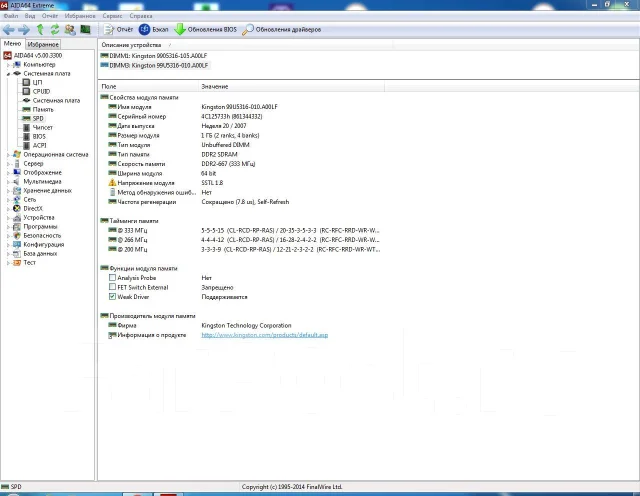Select CPUID in the sidebar tree

click(x=41, y=91)
